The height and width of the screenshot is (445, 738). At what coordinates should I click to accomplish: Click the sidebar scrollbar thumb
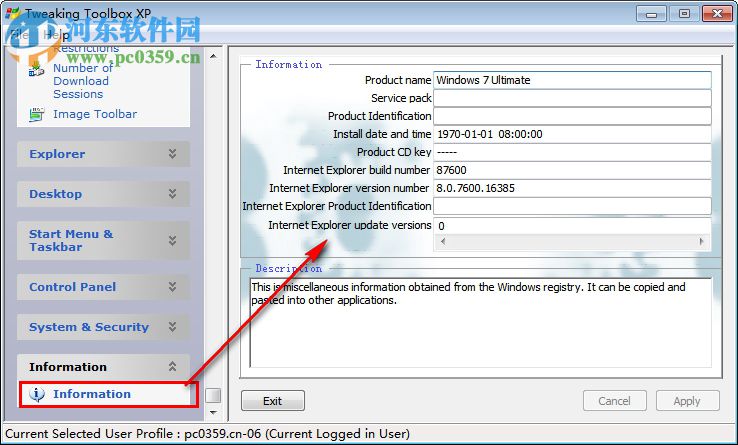[213, 395]
